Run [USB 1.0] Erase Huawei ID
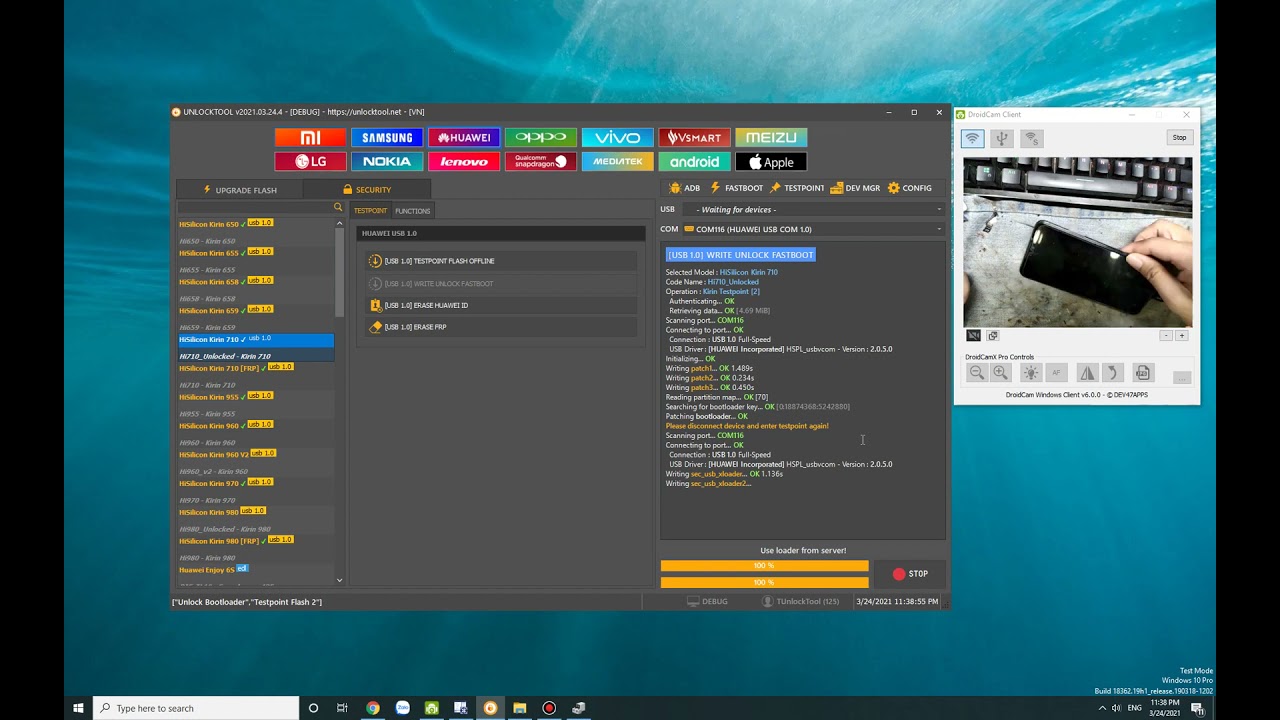This screenshot has height=720, width=1280. pos(501,305)
